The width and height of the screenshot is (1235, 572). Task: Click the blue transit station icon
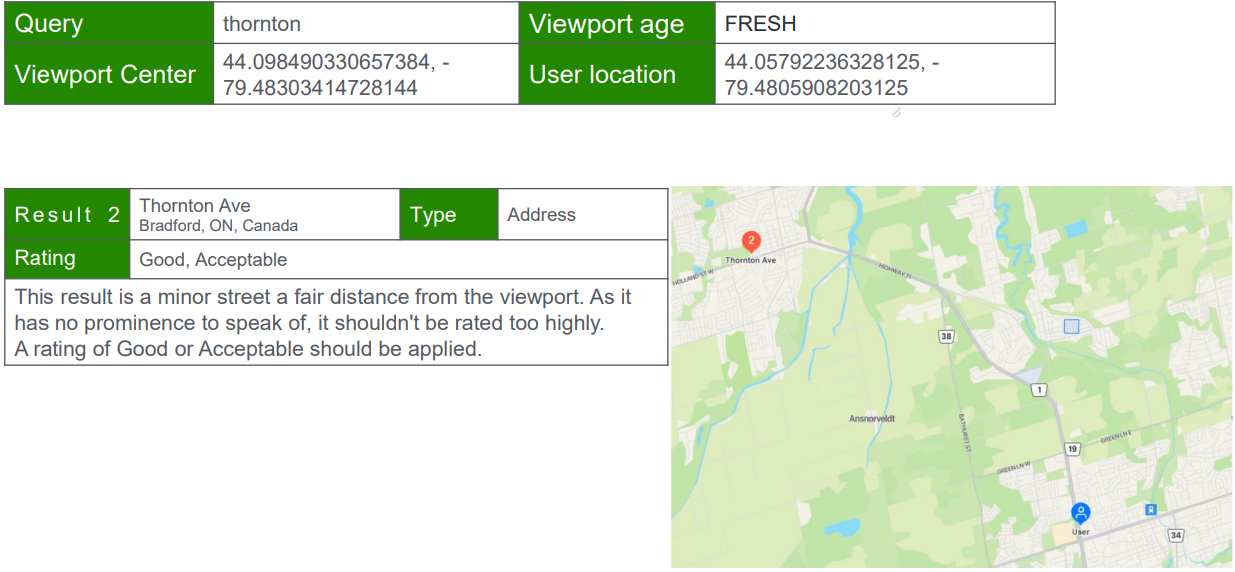(x=1151, y=509)
